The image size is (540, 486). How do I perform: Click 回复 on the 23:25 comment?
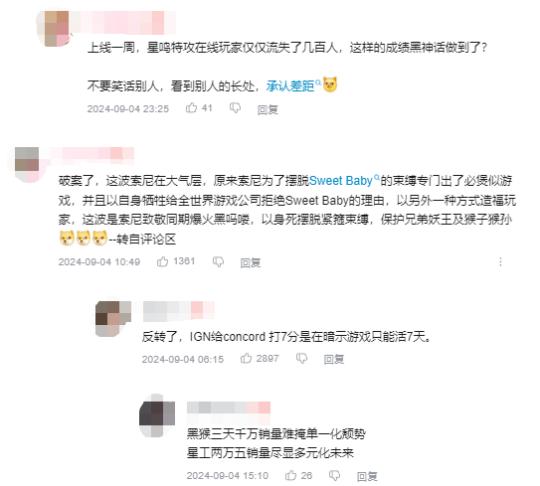coord(268,109)
